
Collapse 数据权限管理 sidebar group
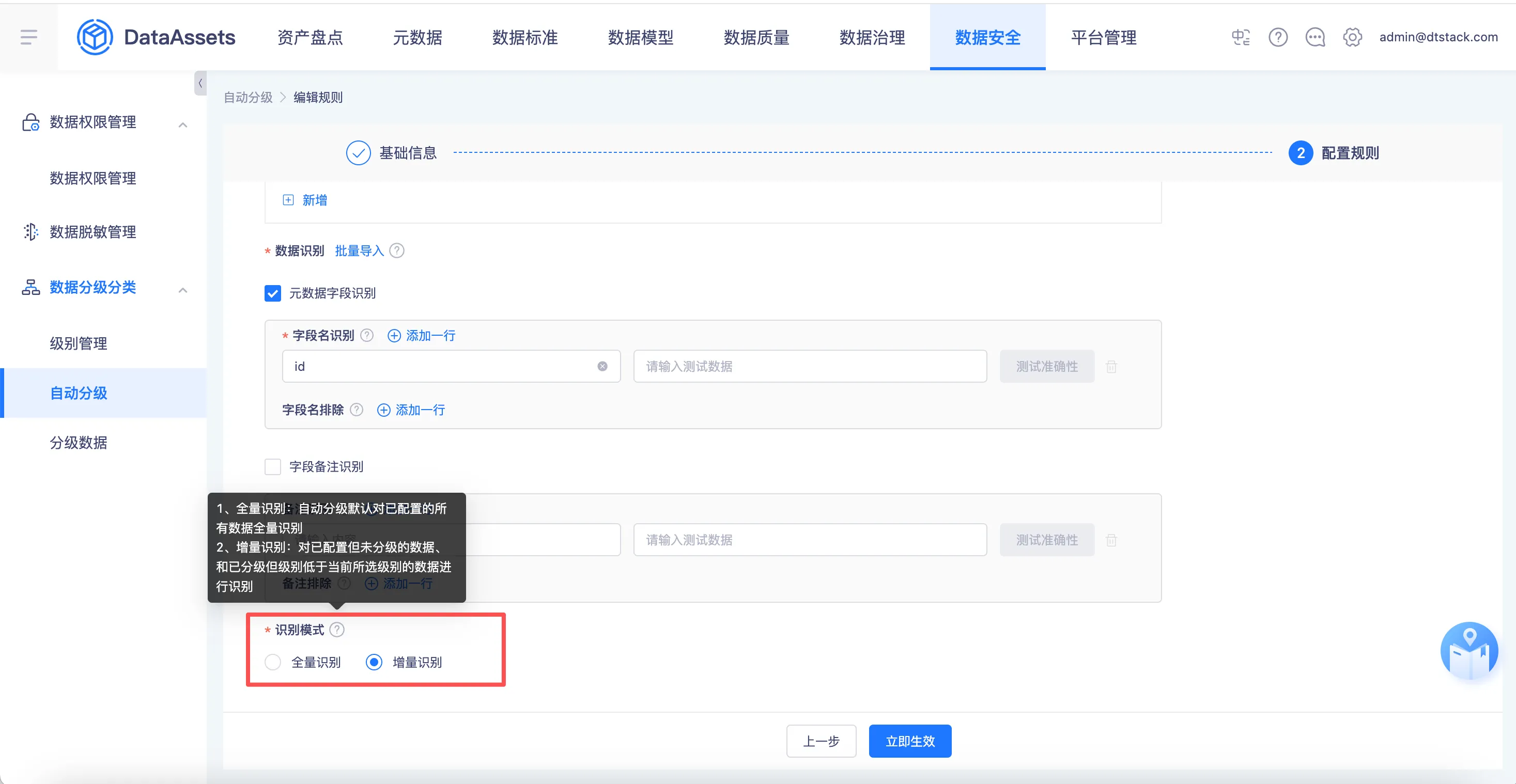183,124
